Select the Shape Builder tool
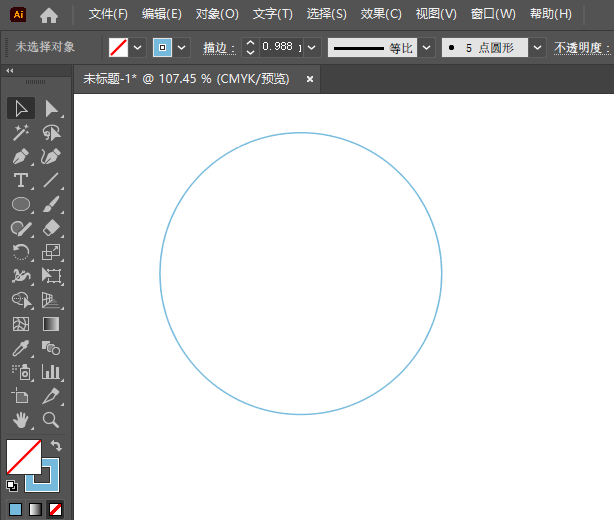This screenshot has height=520, width=614. [x=21, y=300]
